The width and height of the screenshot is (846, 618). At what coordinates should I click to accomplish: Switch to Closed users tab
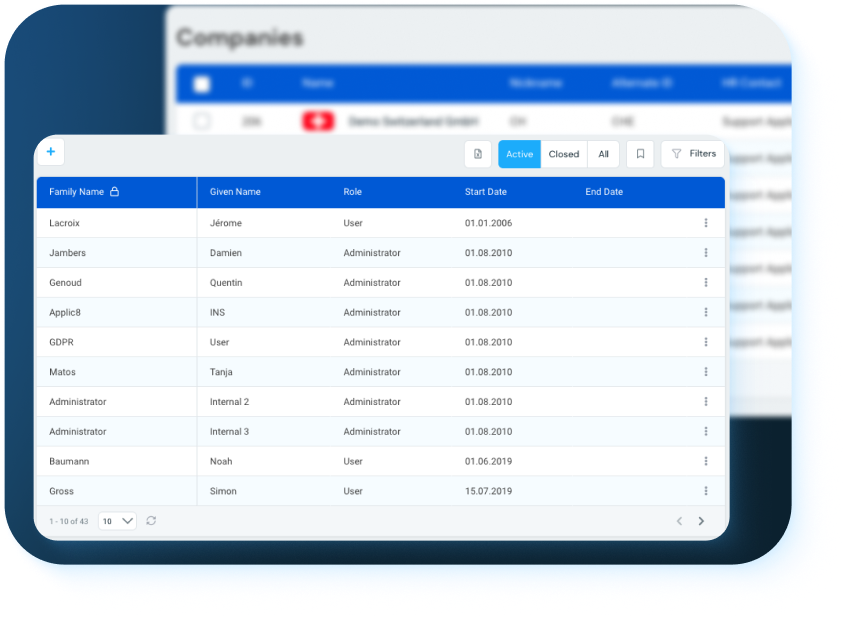pos(564,154)
